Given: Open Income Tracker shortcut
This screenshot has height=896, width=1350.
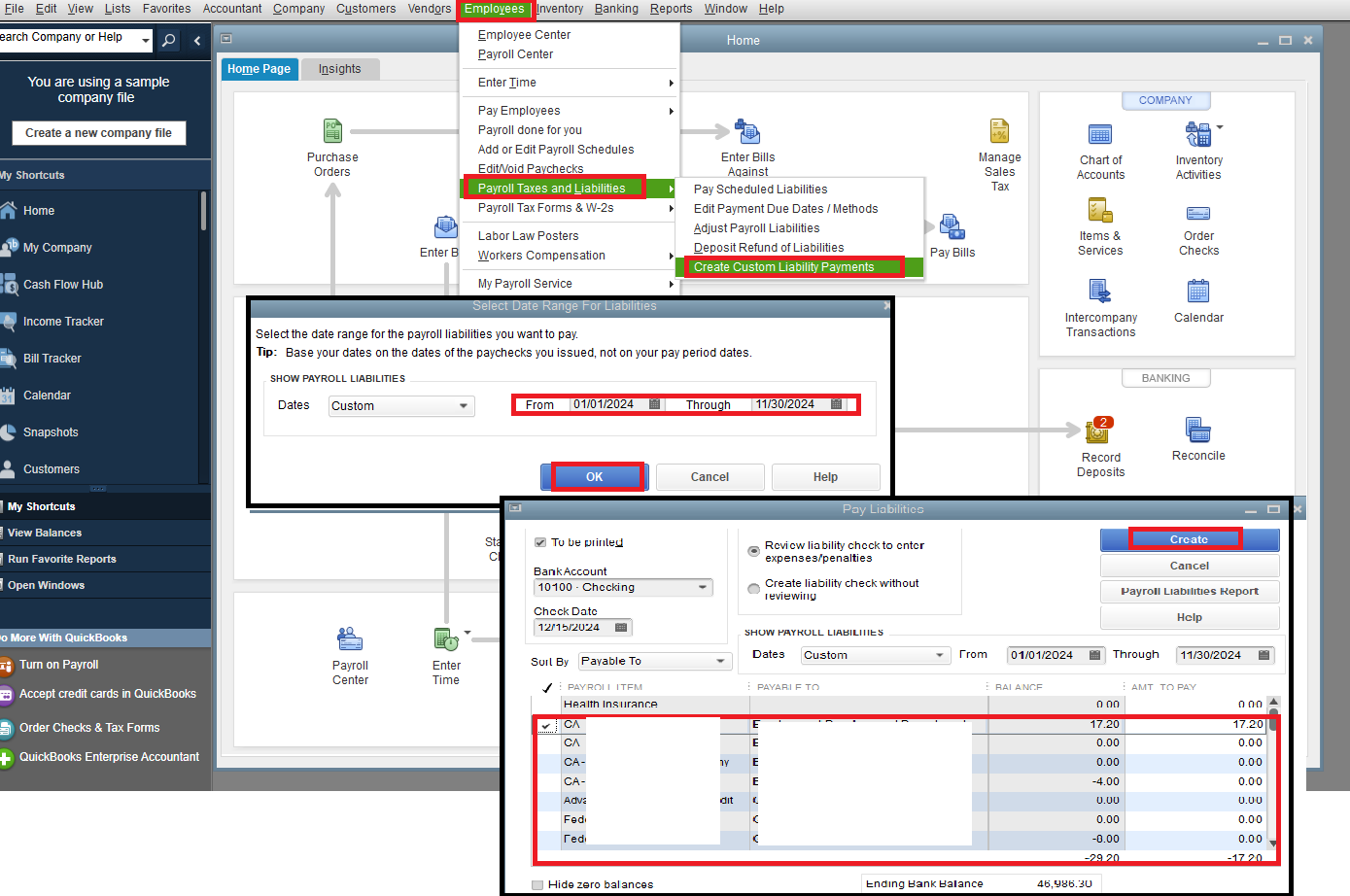Looking at the screenshot, I should pos(63,322).
